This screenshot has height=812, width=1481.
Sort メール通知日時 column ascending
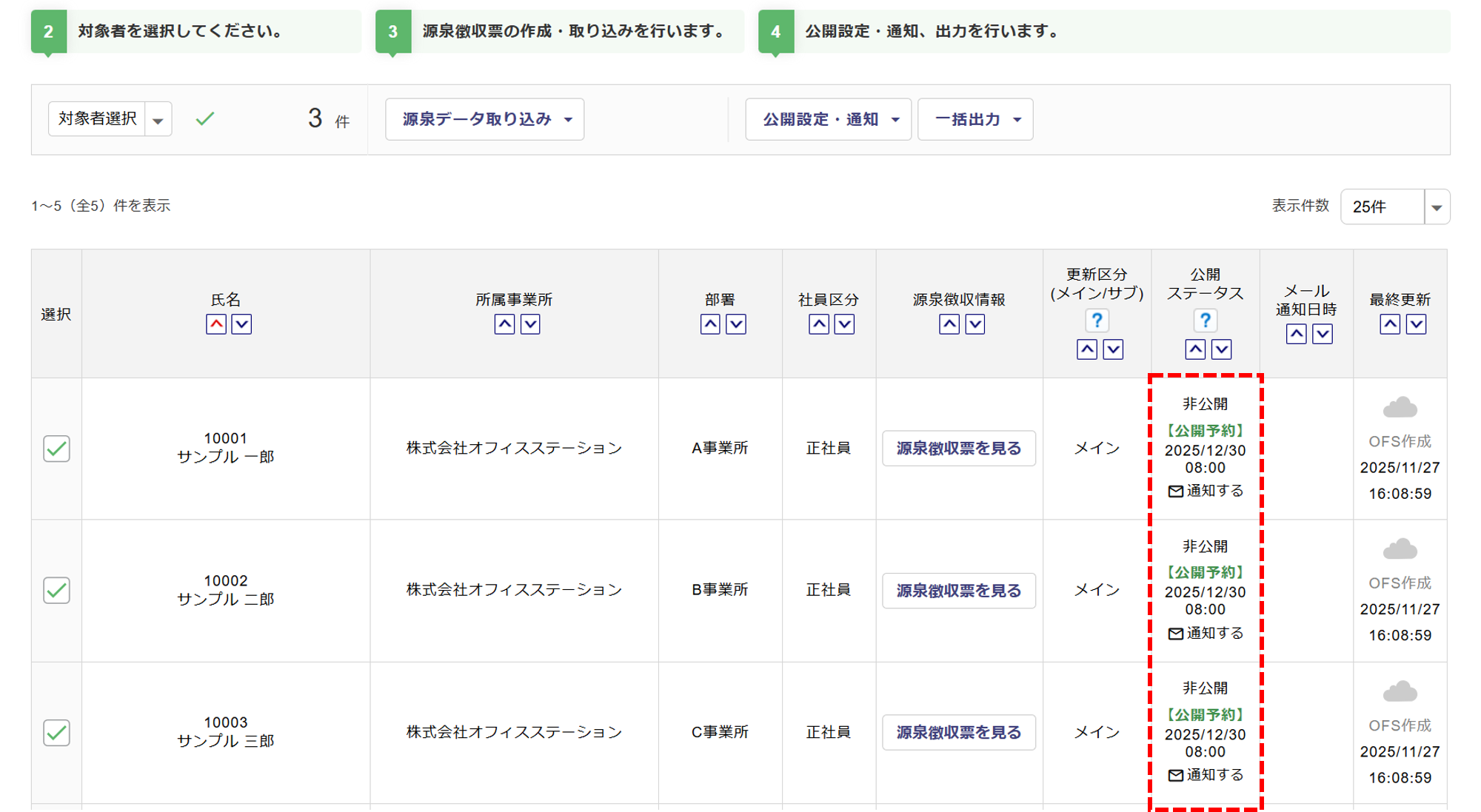tap(1296, 335)
